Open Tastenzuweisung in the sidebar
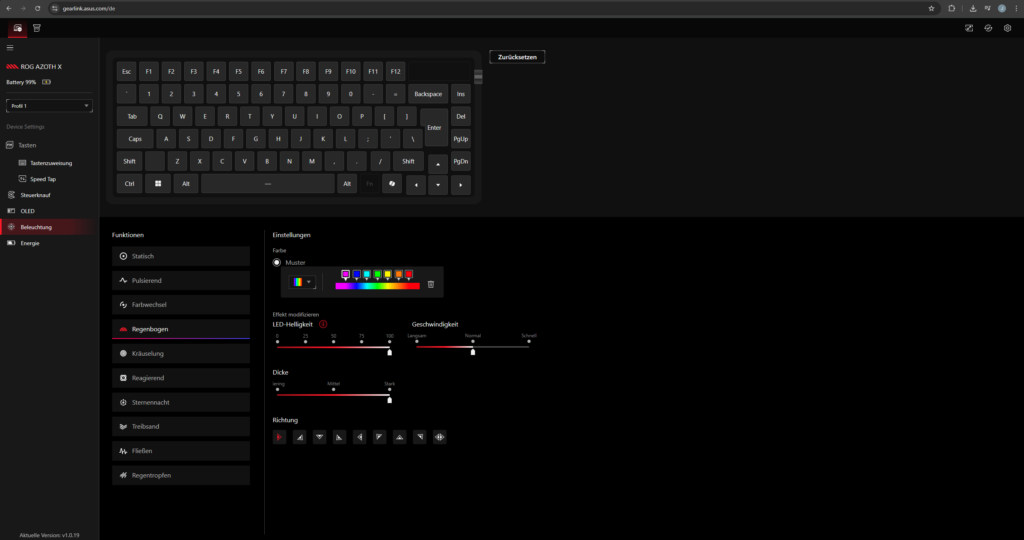Screen dimensions: 1024x540 pyautogui.click(x=51, y=163)
